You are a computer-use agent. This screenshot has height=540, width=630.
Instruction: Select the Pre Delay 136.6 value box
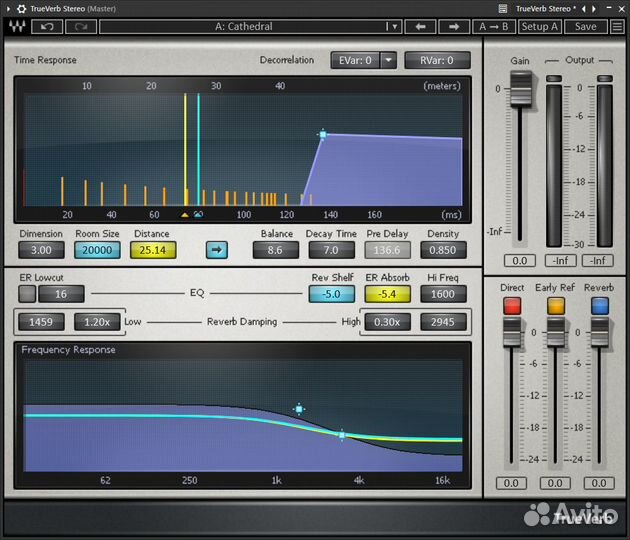(387, 250)
